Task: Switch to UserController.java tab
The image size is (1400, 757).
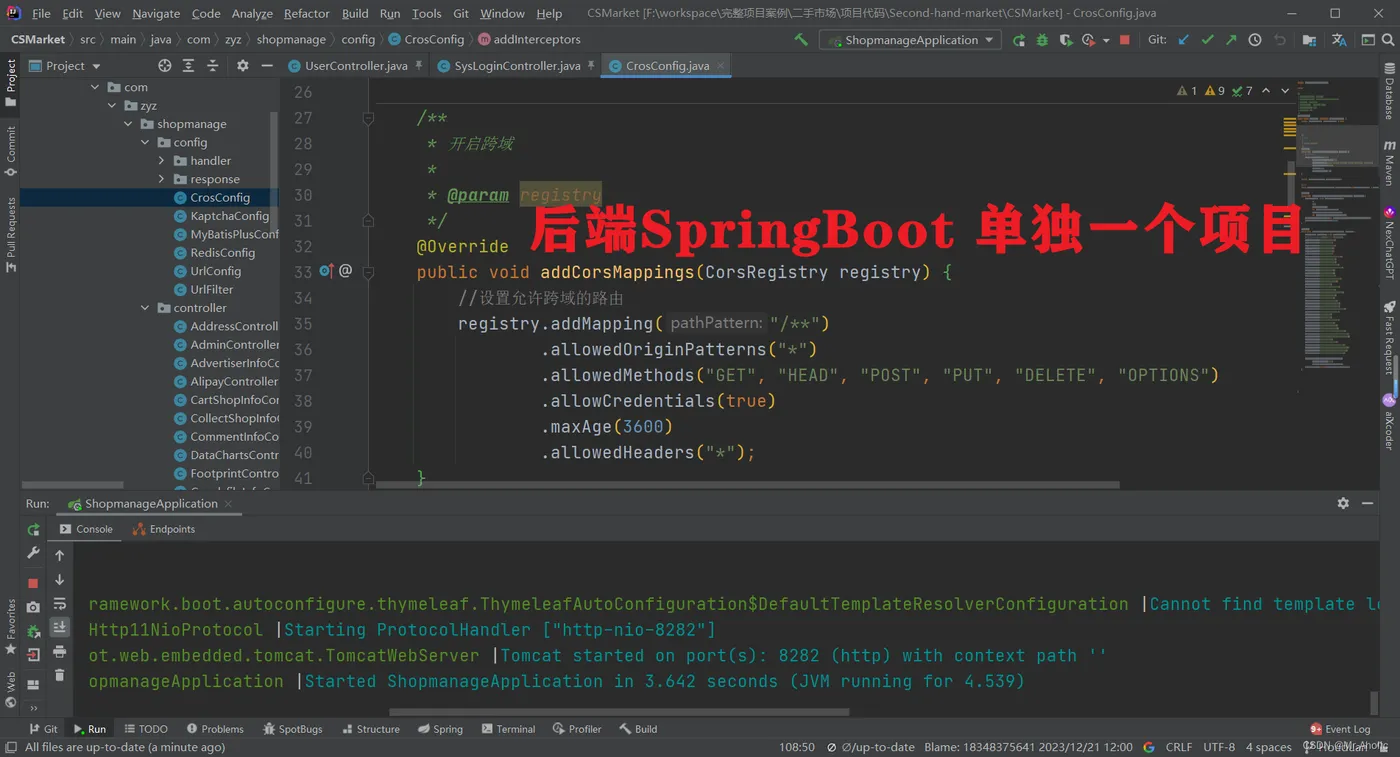Action: (356, 65)
